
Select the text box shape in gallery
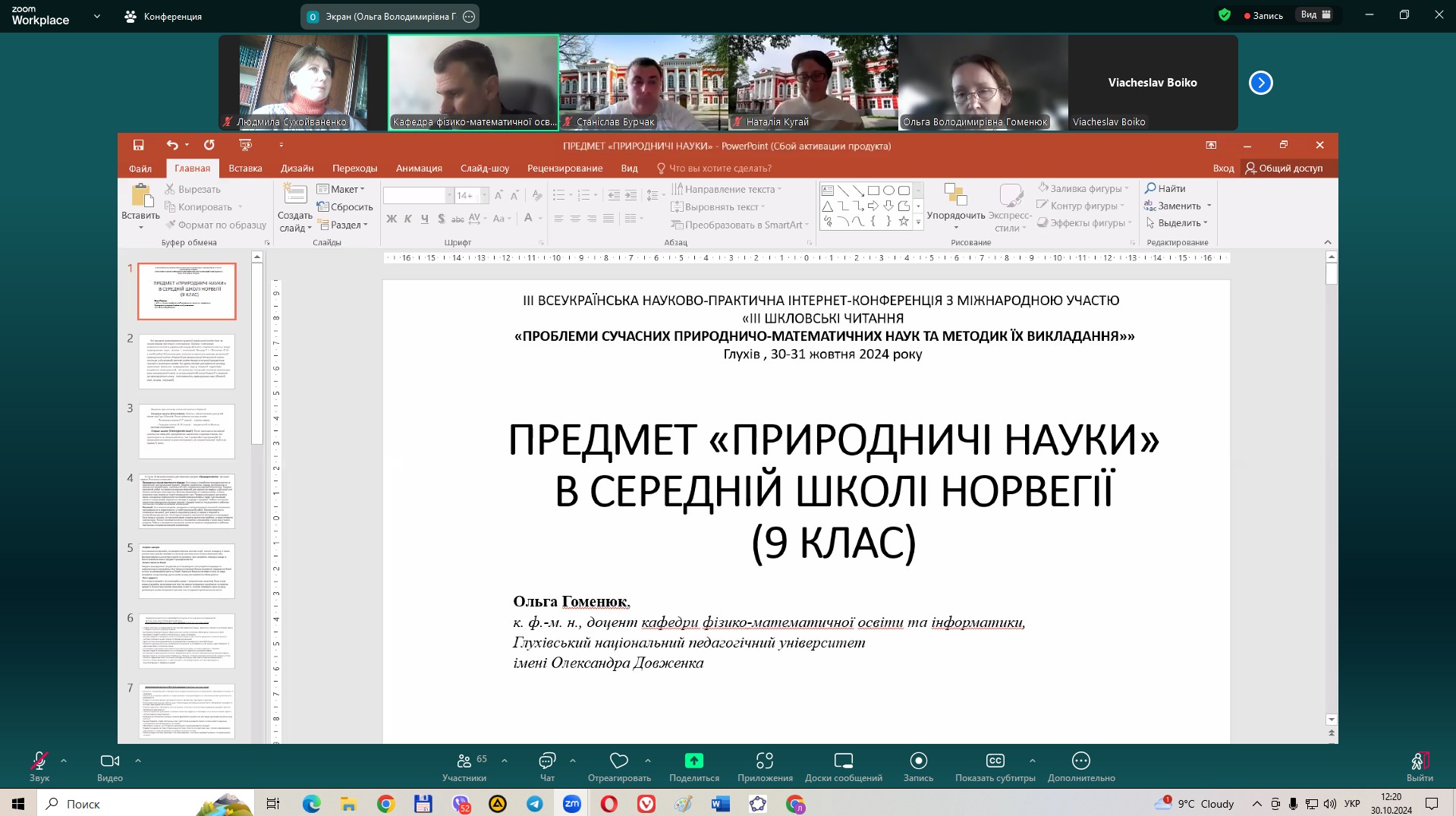click(x=828, y=191)
